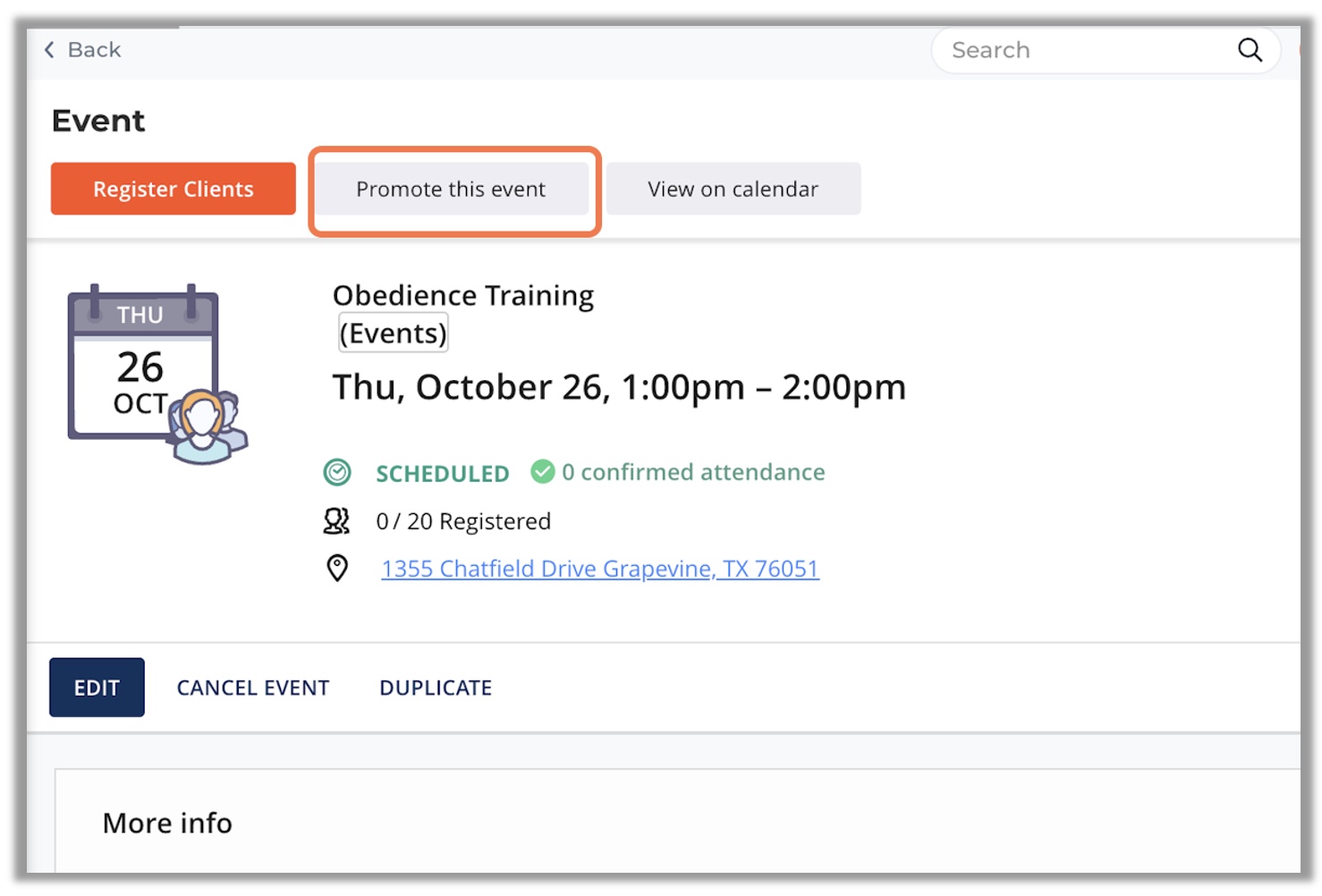Click the Register Clients button
Image resolution: width=1322 pixels, height=896 pixels.
tap(174, 189)
